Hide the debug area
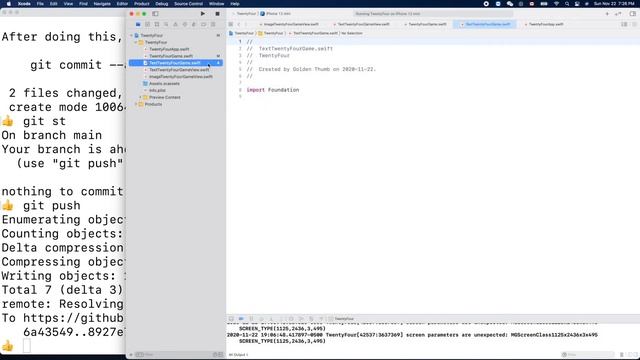 tap(231, 319)
